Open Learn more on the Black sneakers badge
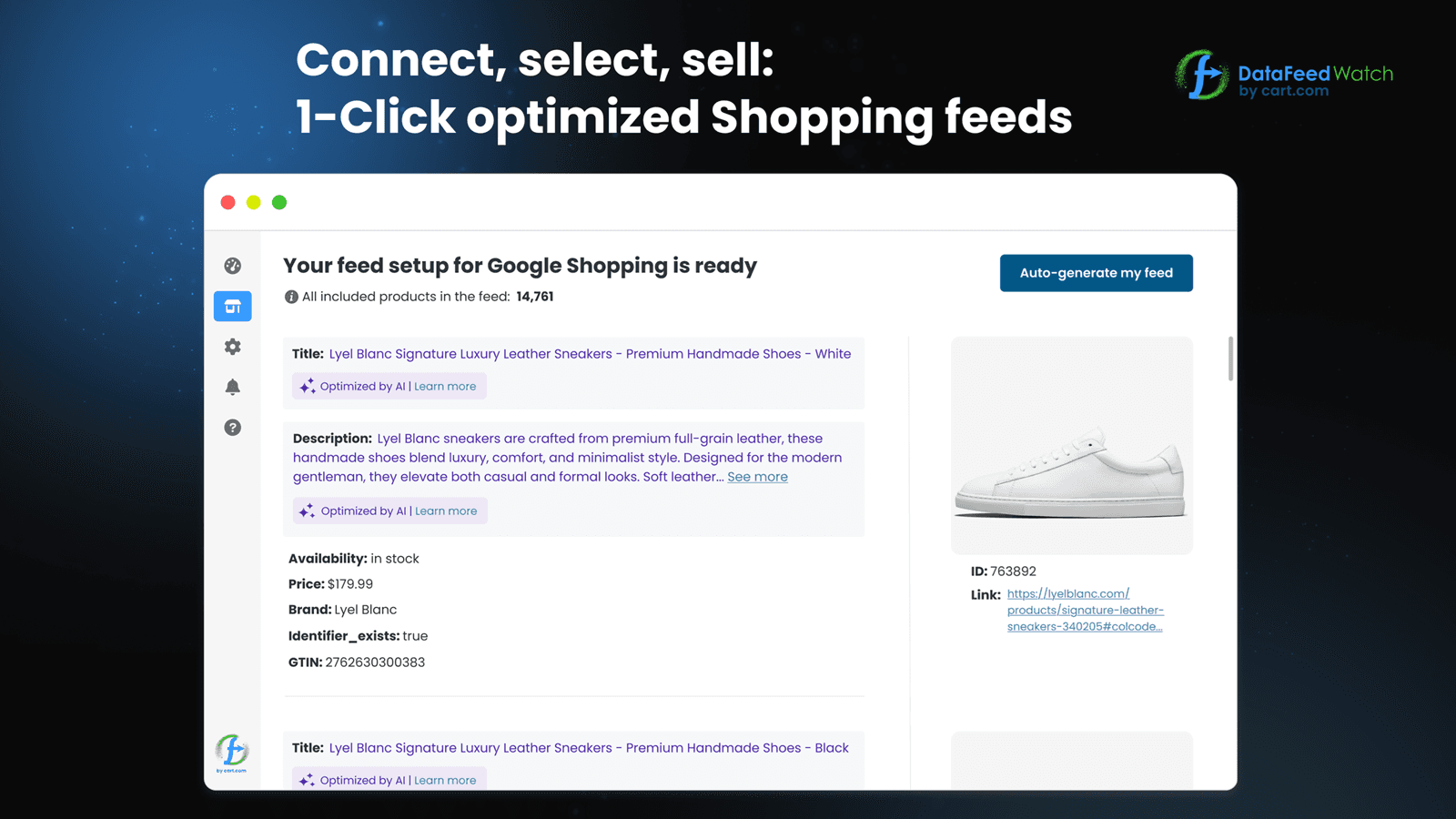Screen dimensions: 1456x819 [x=445, y=780]
